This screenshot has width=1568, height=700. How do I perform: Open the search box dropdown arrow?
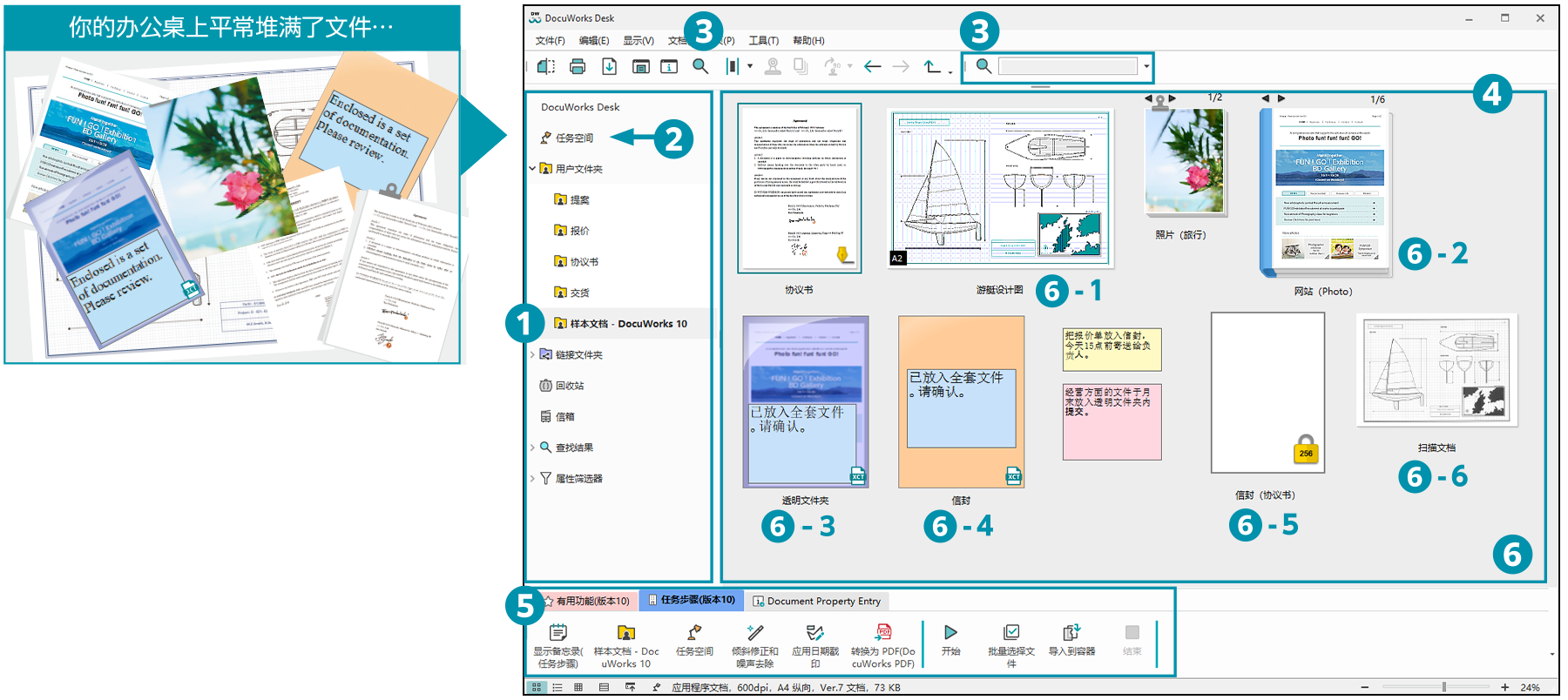coord(1146,66)
